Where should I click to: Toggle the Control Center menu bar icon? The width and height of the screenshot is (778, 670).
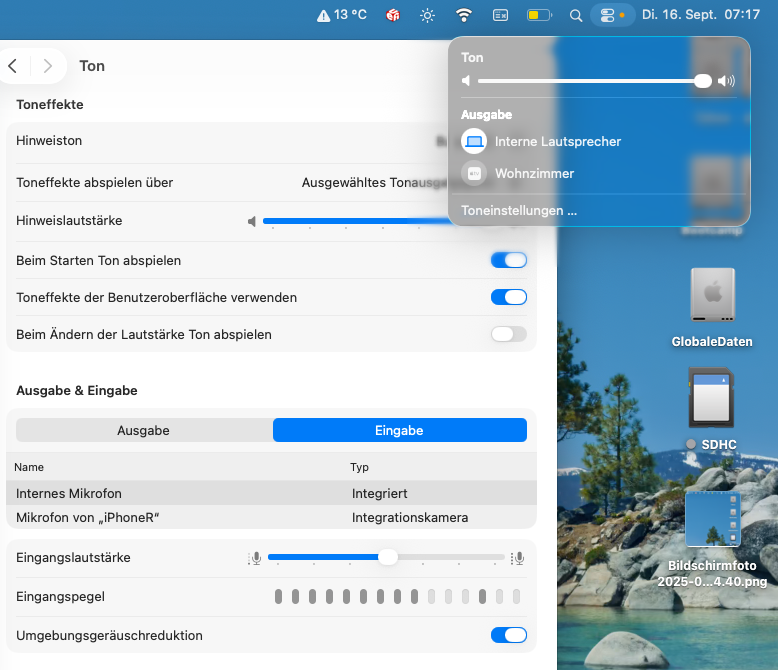612,15
